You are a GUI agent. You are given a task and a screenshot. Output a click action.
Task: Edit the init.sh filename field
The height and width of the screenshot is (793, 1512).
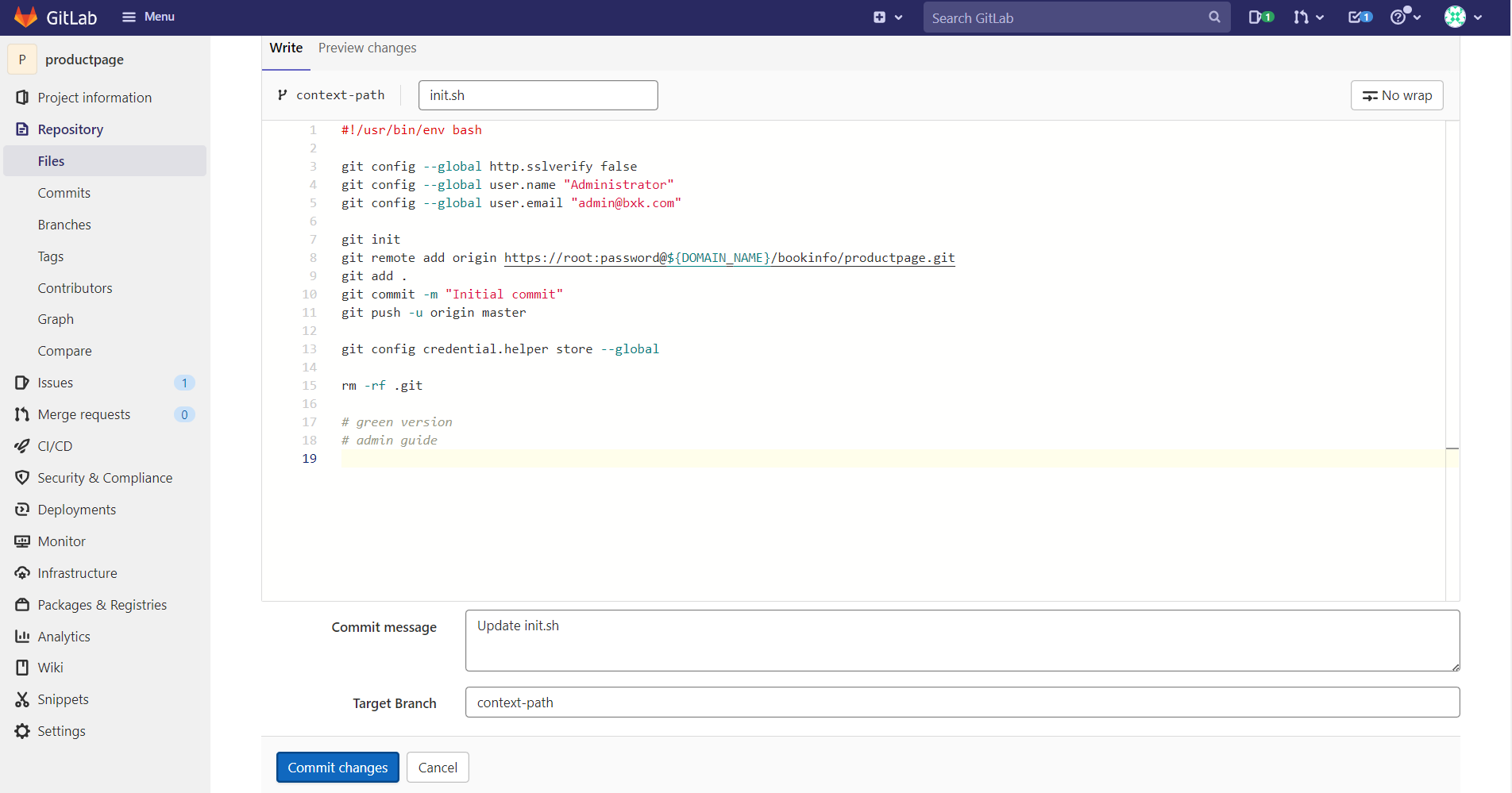(538, 95)
